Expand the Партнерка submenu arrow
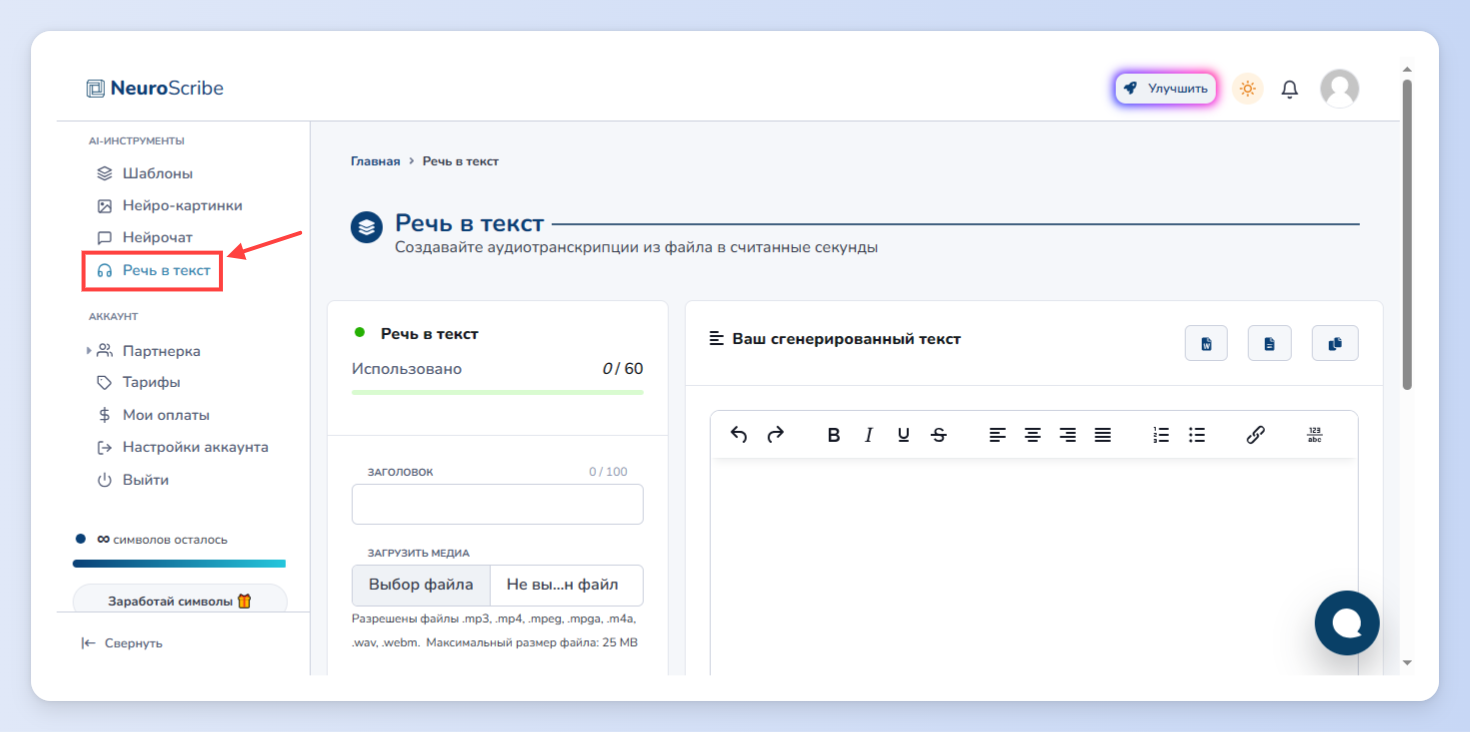Screen dimensions: 1470x732 coord(89,351)
